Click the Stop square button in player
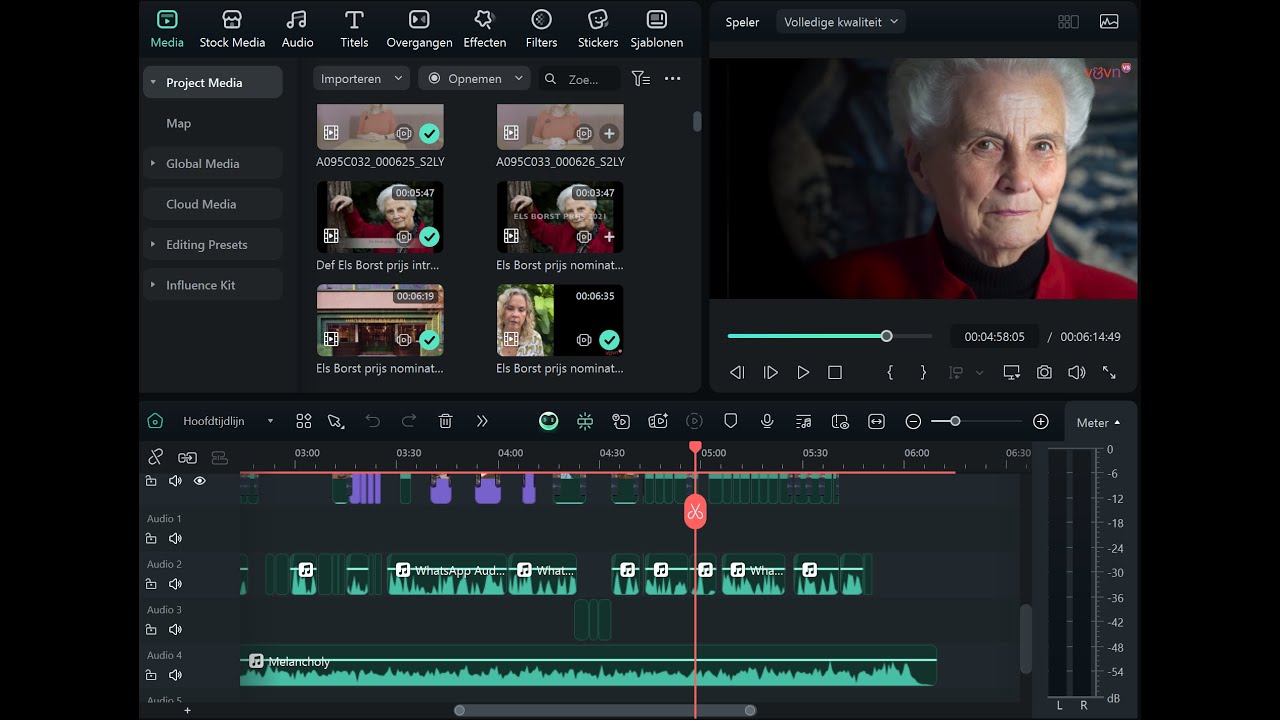 (835, 372)
